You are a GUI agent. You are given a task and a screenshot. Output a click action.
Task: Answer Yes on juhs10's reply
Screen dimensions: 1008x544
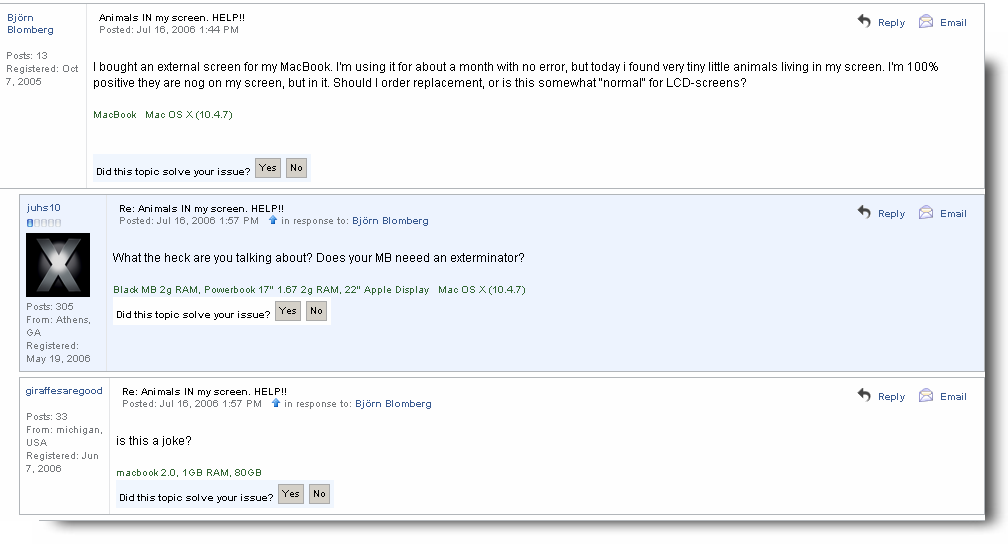[287, 311]
